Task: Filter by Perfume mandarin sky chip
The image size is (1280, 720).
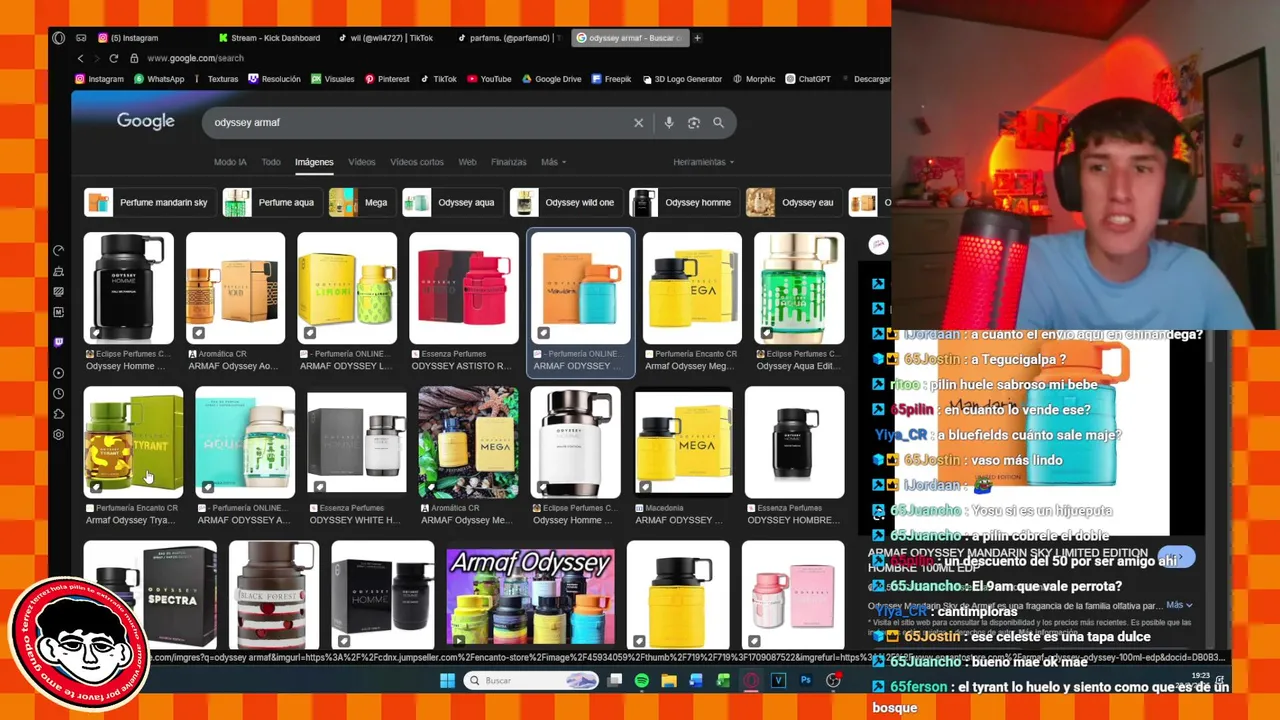Action: [148, 202]
